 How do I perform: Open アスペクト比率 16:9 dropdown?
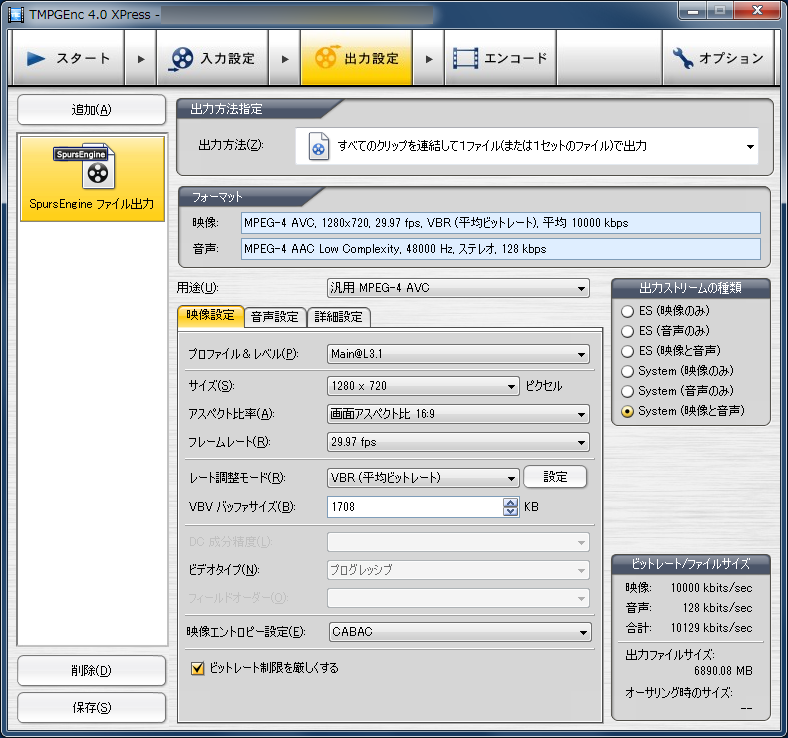click(x=458, y=414)
